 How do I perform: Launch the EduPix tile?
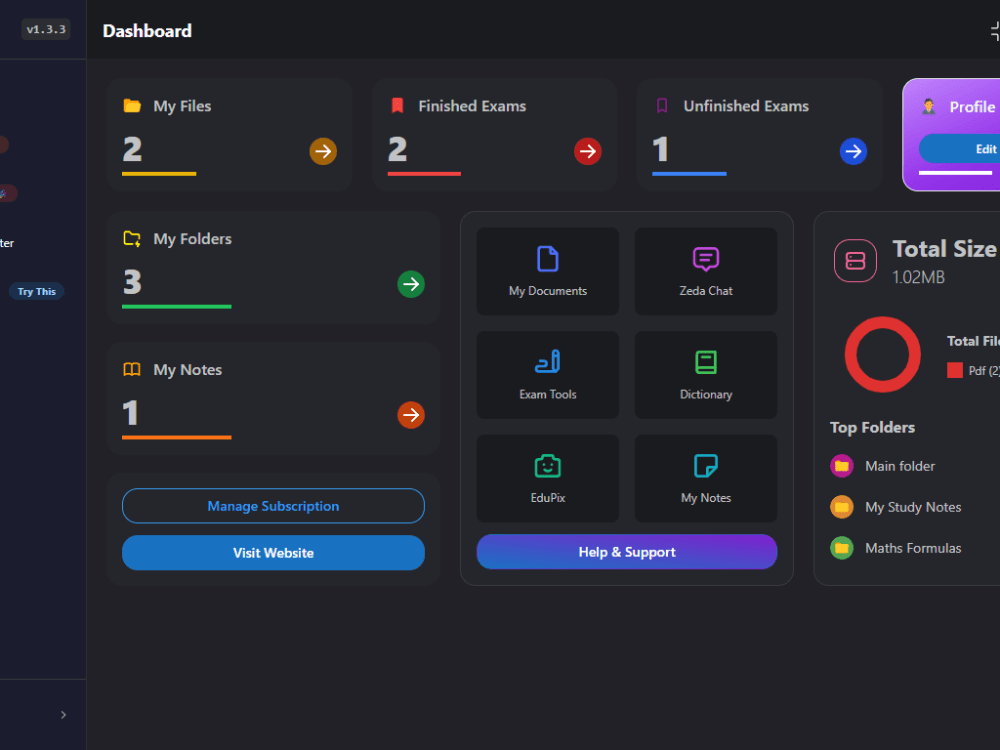[x=548, y=478]
